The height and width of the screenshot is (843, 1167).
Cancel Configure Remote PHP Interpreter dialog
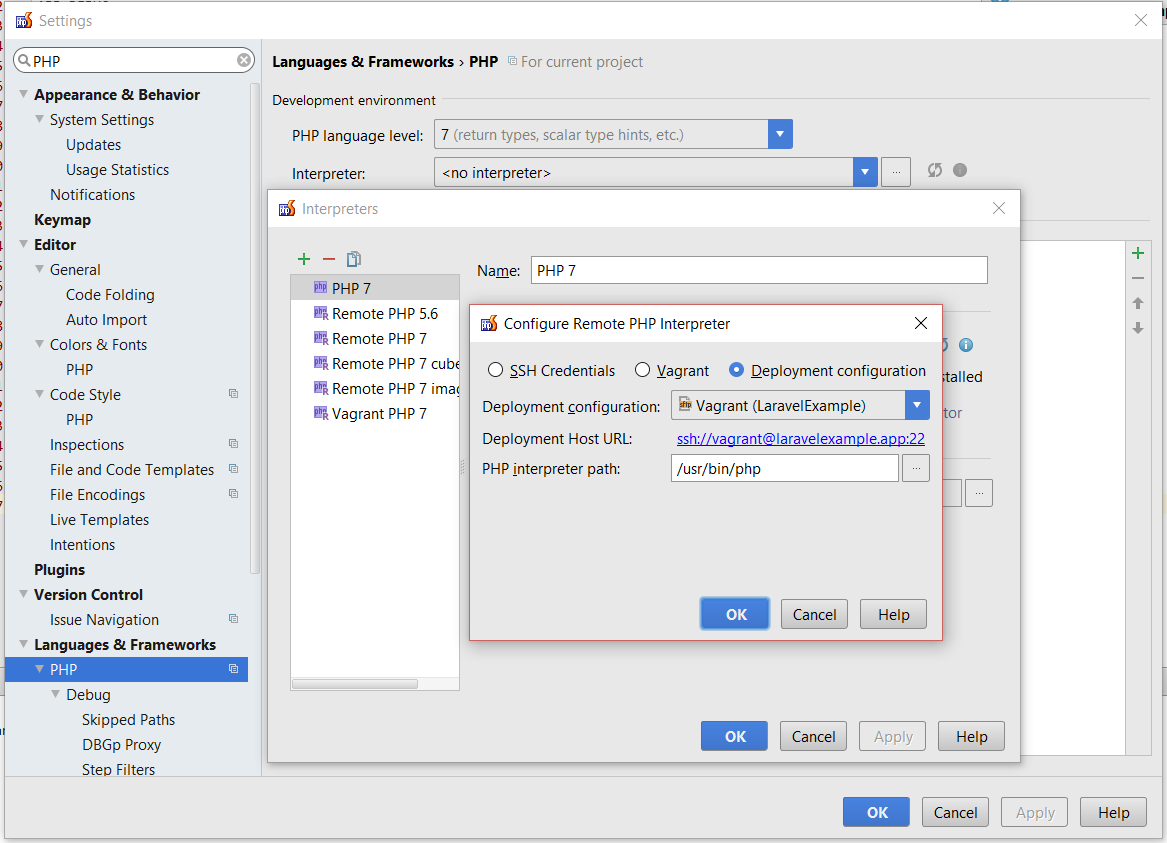[814, 615]
